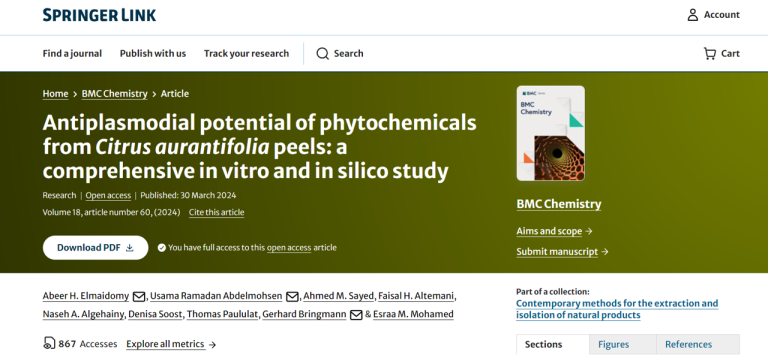Click the open access link in access notice

289,248
